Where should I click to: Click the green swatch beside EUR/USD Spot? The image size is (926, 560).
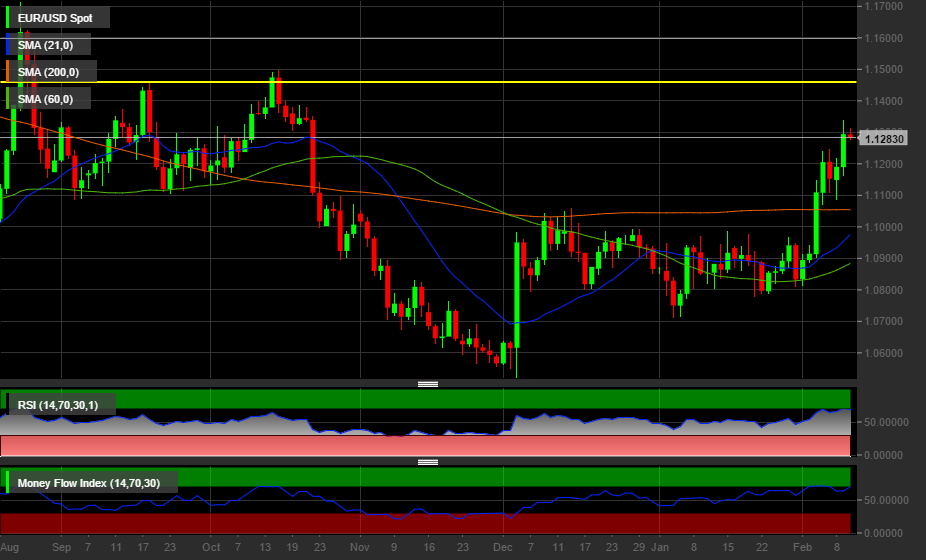pyautogui.click(x=9, y=17)
